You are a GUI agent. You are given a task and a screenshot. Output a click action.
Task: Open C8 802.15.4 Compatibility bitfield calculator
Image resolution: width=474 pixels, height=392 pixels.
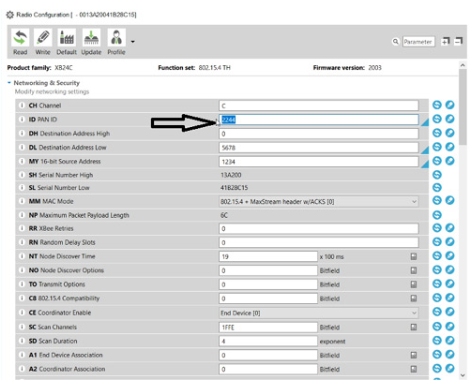coord(414,298)
